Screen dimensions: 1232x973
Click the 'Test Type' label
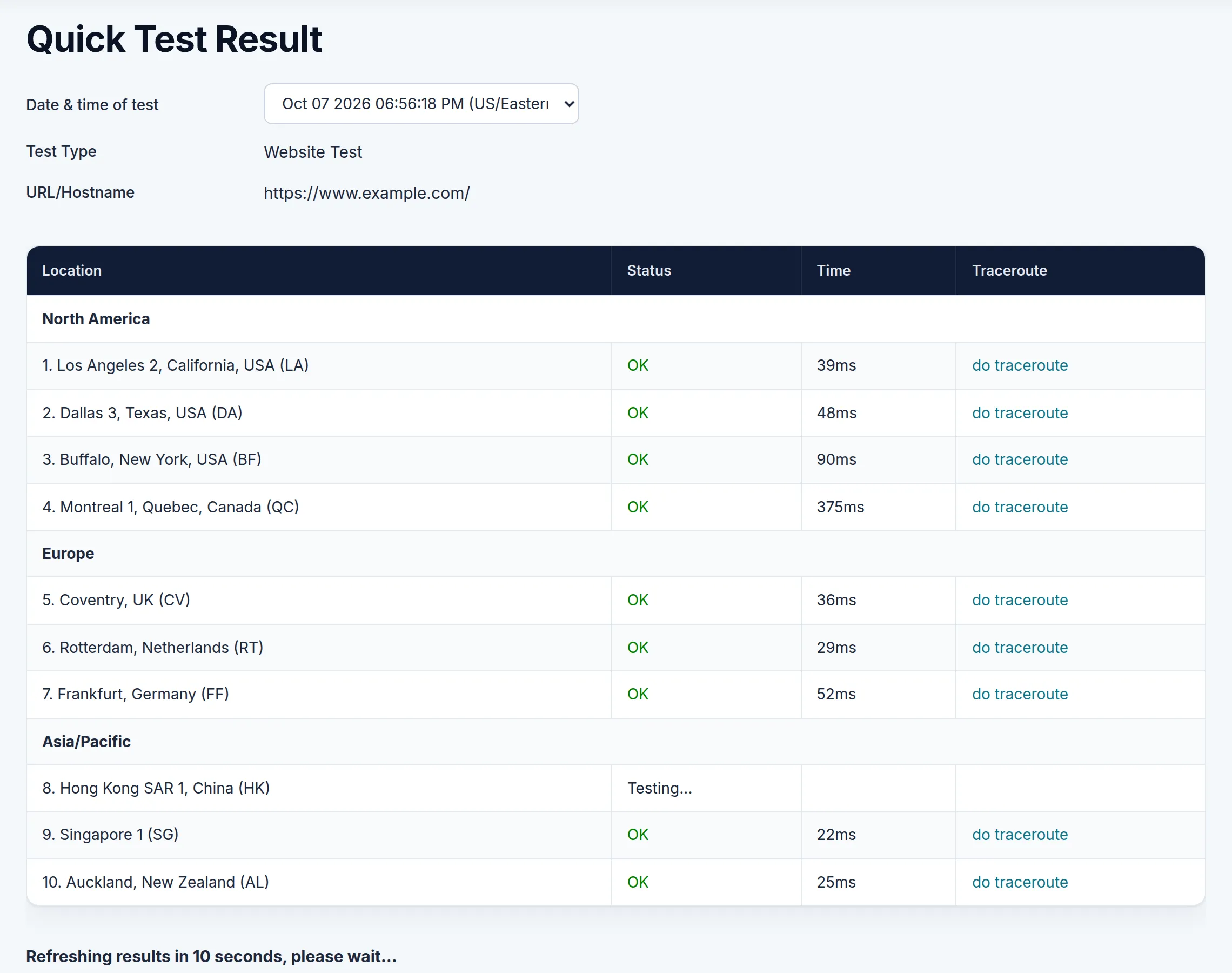click(x=62, y=151)
